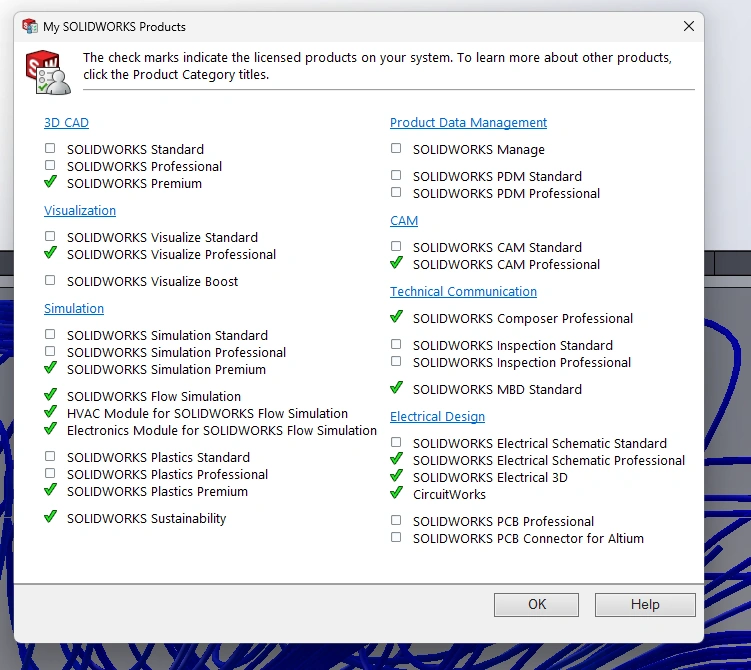
Task: Click the Electrical Schematic Standard checkbox
Action: [x=396, y=442]
